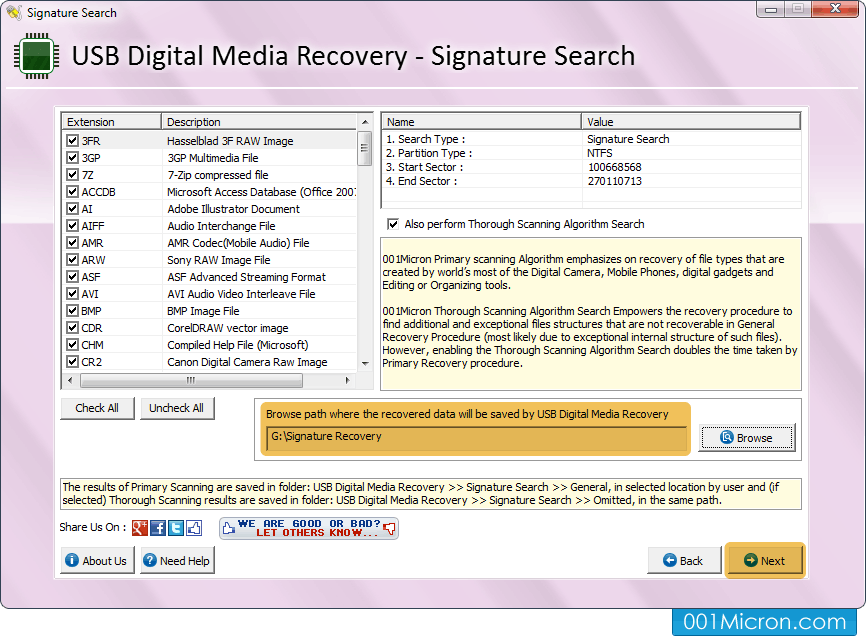Viewport: 866px width, 636px height.
Task: Sort by the Extension column header
Action: click(112, 122)
